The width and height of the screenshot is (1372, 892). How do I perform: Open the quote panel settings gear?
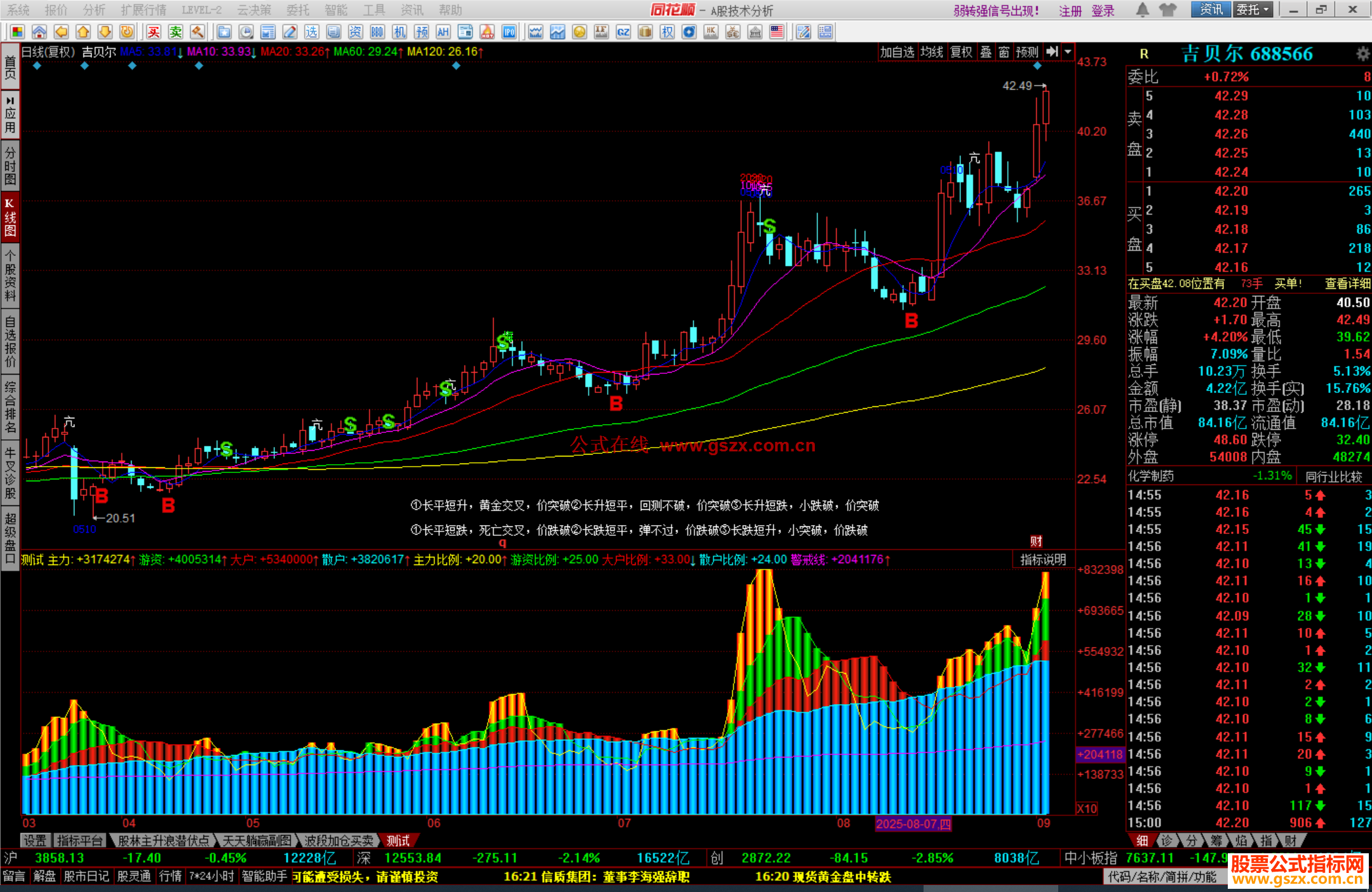[1362, 54]
